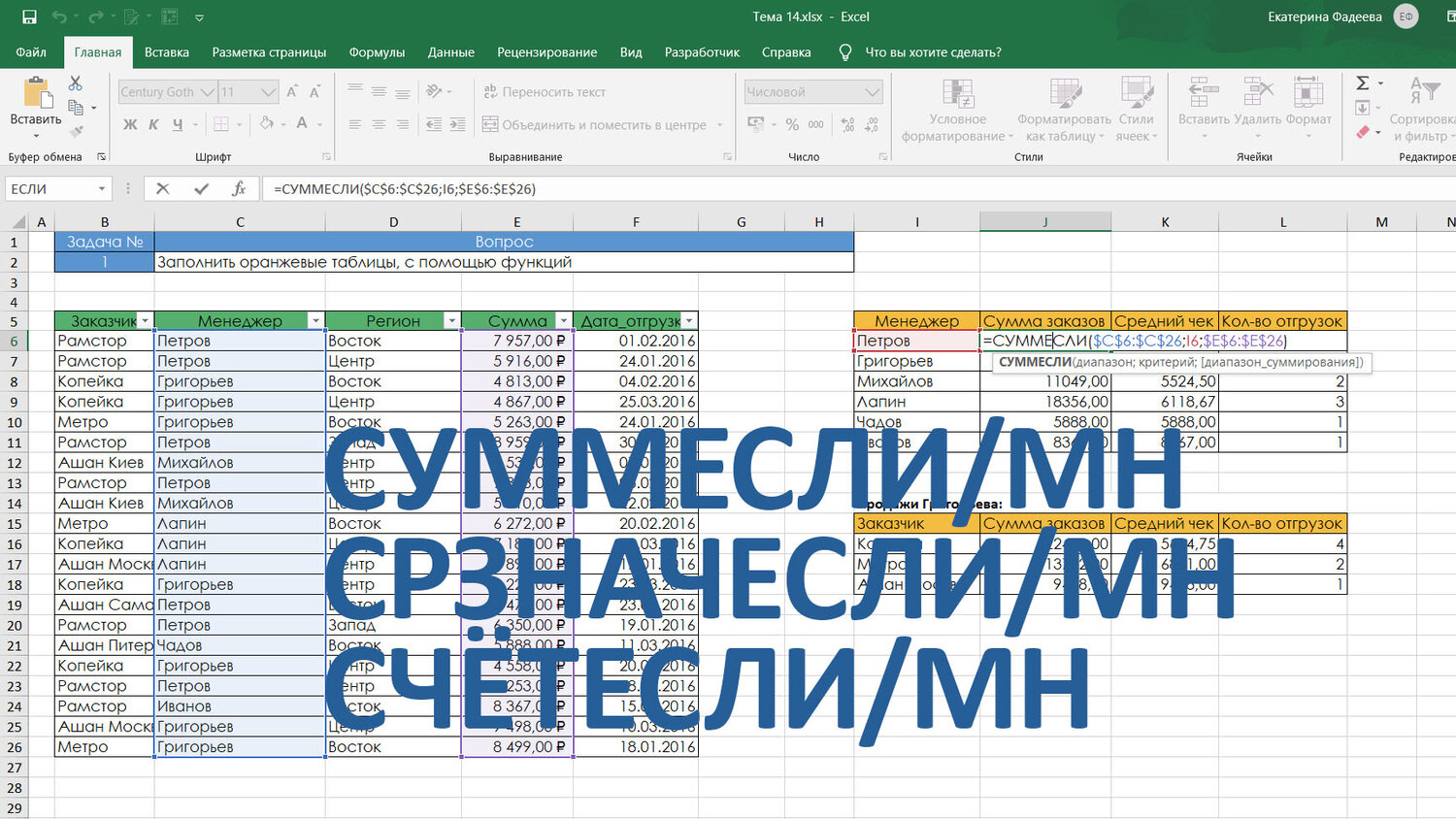Click the Save icon in quick access toolbar
Screen dimensions: 1456x819
point(29,16)
